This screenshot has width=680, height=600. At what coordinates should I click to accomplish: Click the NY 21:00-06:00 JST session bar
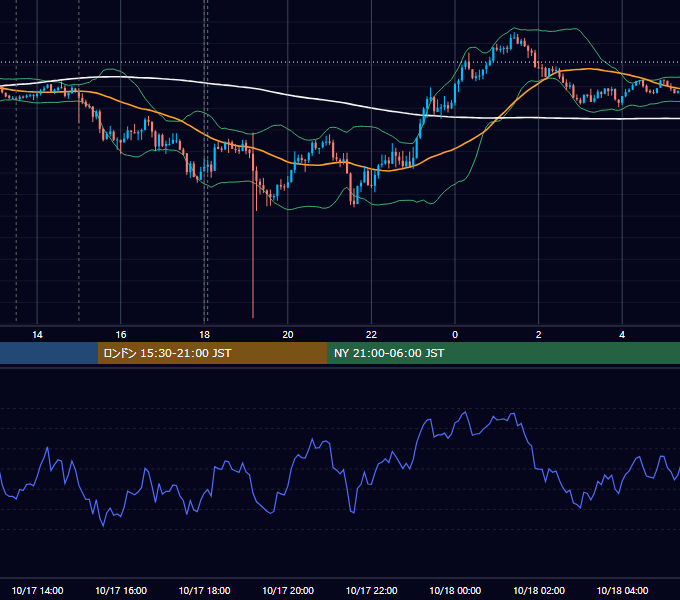pyautogui.click(x=503, y=353)
